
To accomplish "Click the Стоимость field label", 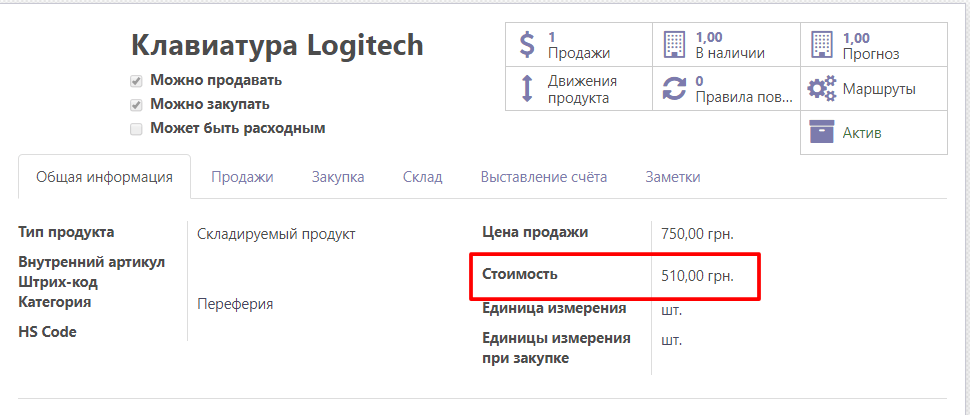I will (520, 274).
